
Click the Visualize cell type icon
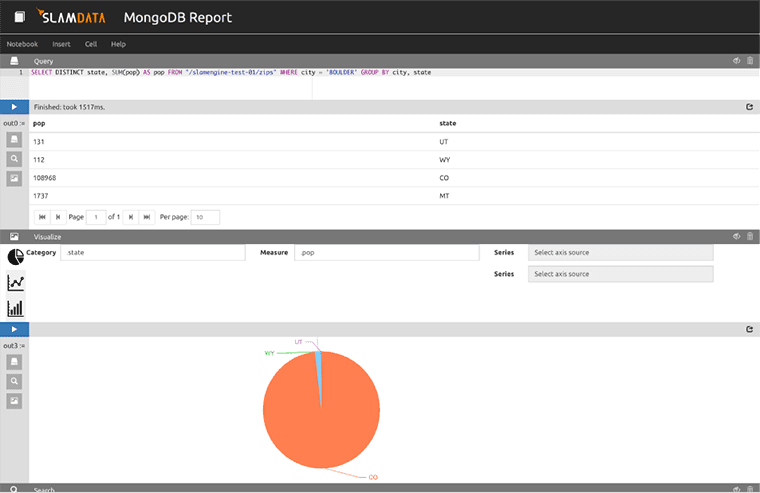14,237
